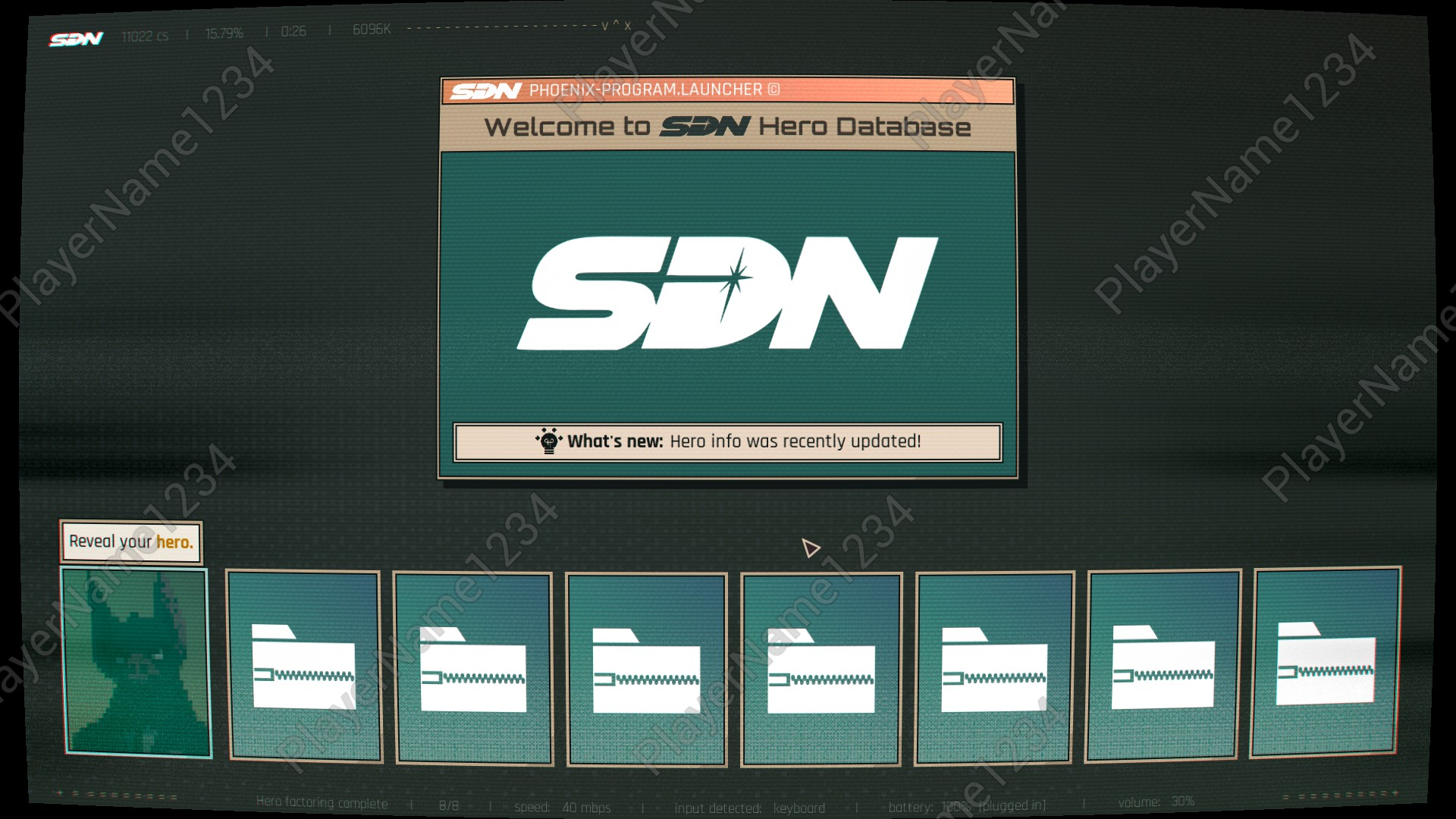Click the Reveal your hero tooltip
Viewport: 1456px width, 819px height.
pos(131,541)
